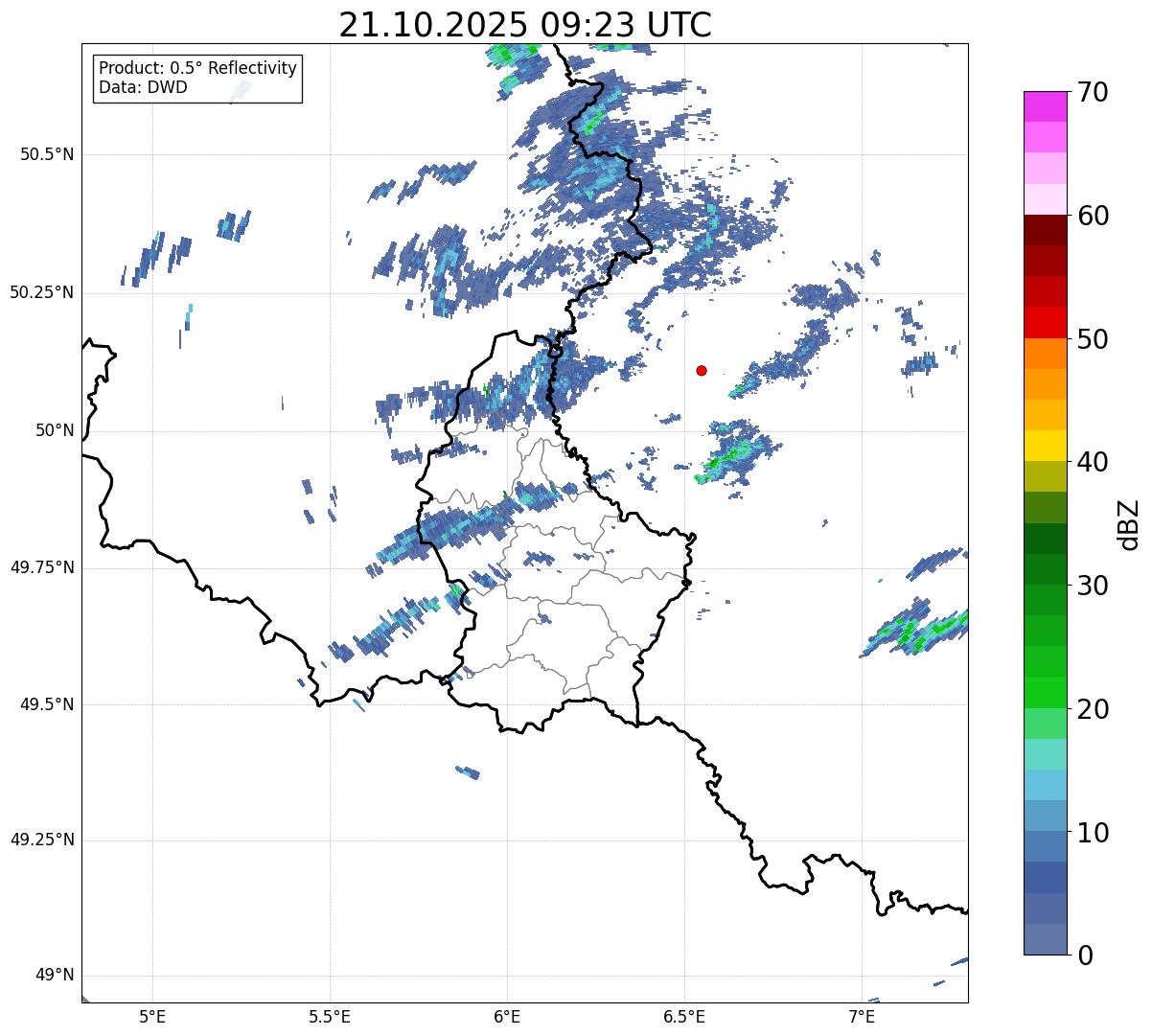Click the colorbar '40' tick label
Viewport: 1152px width, 1036px height.
point(1093,462)
